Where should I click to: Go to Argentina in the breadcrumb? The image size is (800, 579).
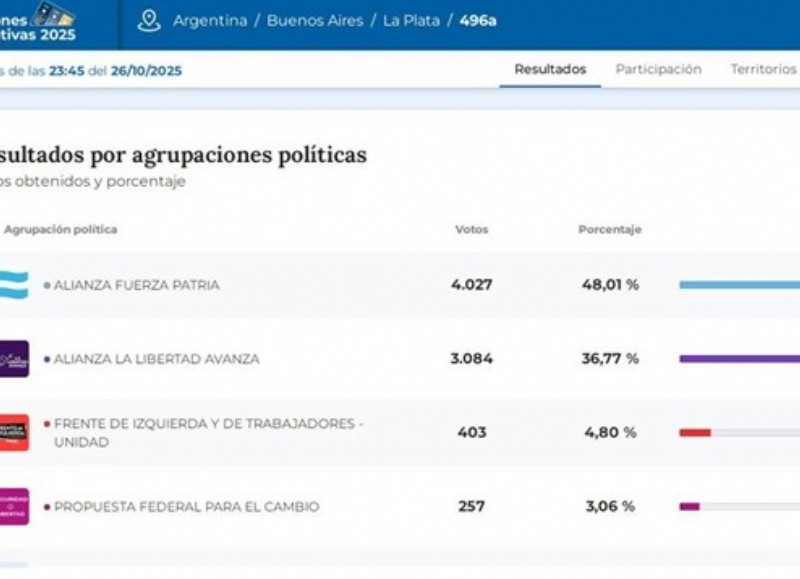(x=210, y=21)
